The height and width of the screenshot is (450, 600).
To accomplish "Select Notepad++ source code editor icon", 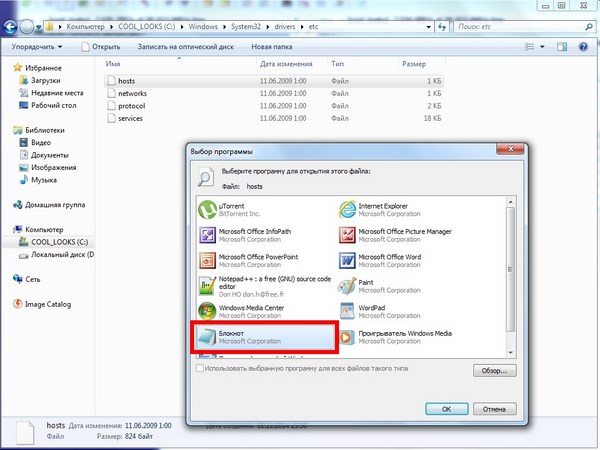I will 208,285.
